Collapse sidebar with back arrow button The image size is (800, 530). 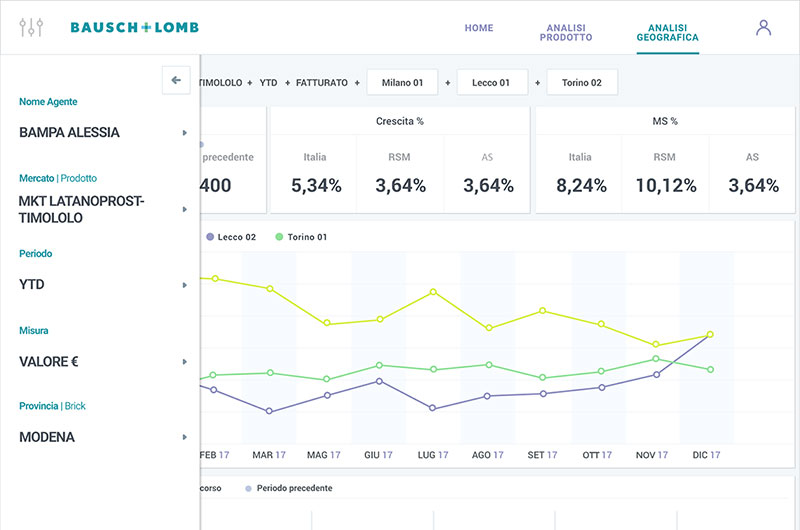[x=176, y=80]
